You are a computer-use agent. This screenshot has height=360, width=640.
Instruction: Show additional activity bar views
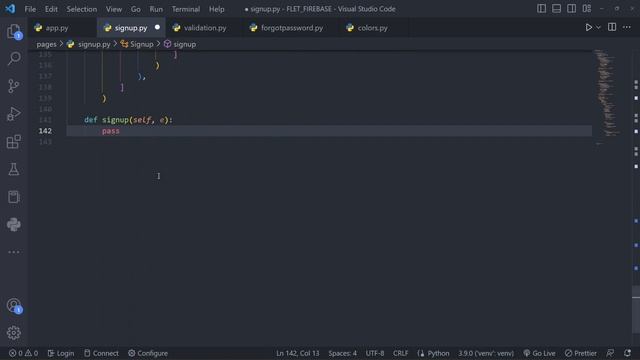[14, 252]
